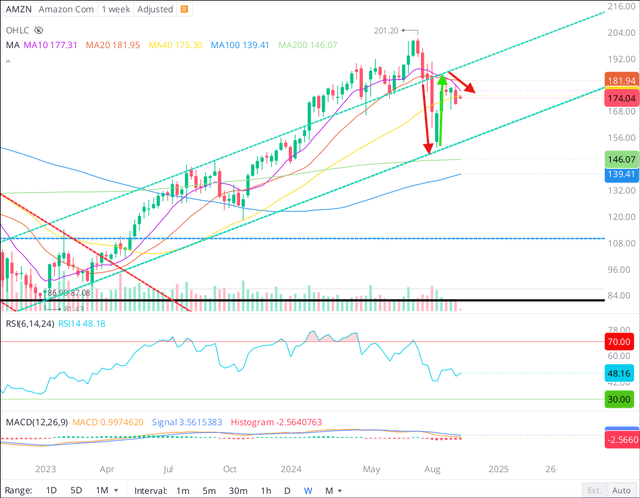Viewport: 640px width, 498px height.
Task: Switch interval to 30m
Action: pyautogui.click(x=238, y=490)
